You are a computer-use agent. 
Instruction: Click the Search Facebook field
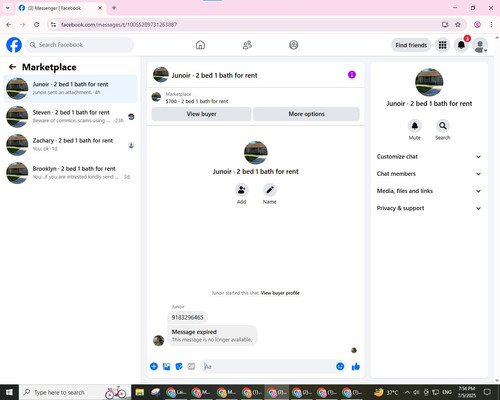80,45
